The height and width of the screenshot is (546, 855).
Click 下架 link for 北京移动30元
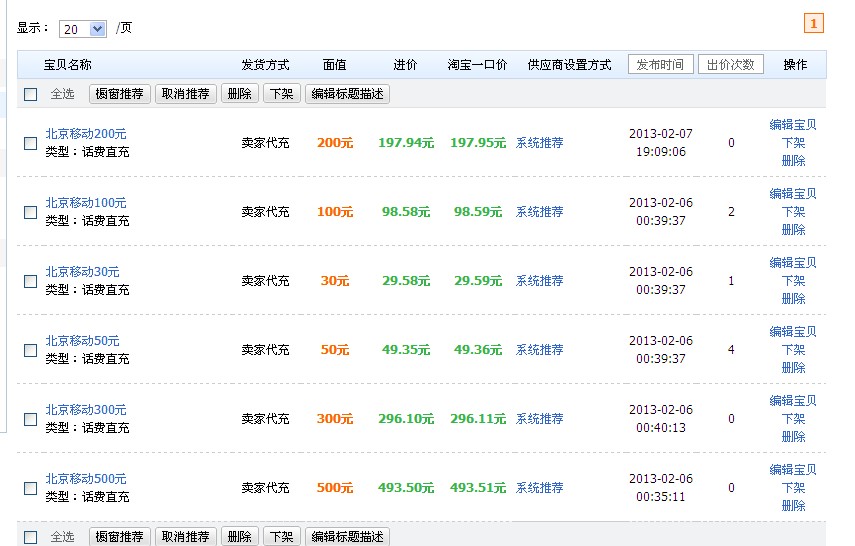(x=793, y=281)
